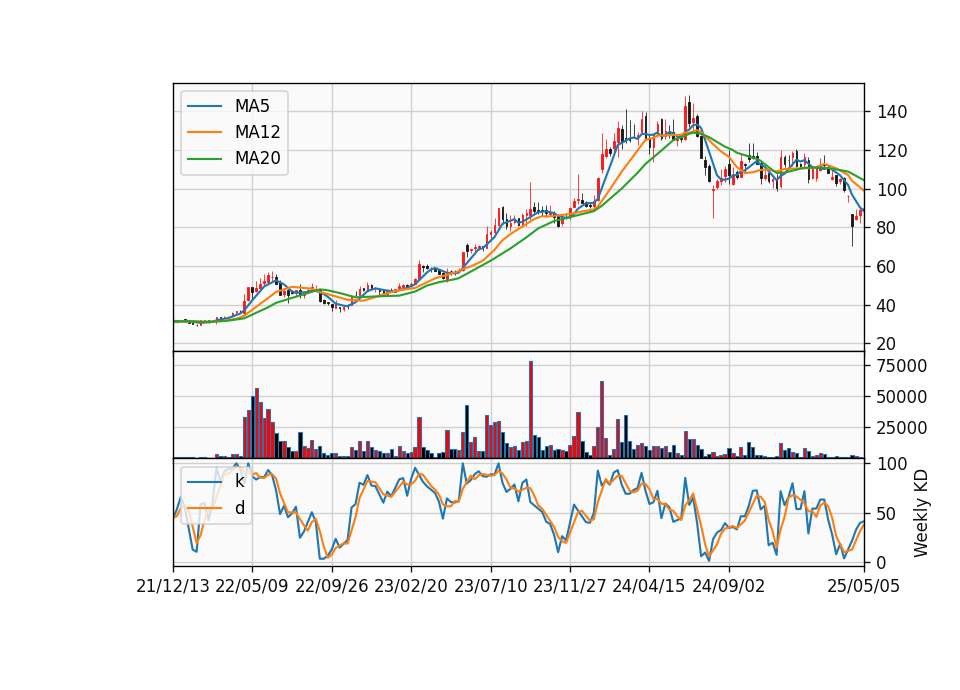This screenshot has width=960, height=690.
Task: Click the 22/05/09 date tick label
Action: tap(252, 586)
